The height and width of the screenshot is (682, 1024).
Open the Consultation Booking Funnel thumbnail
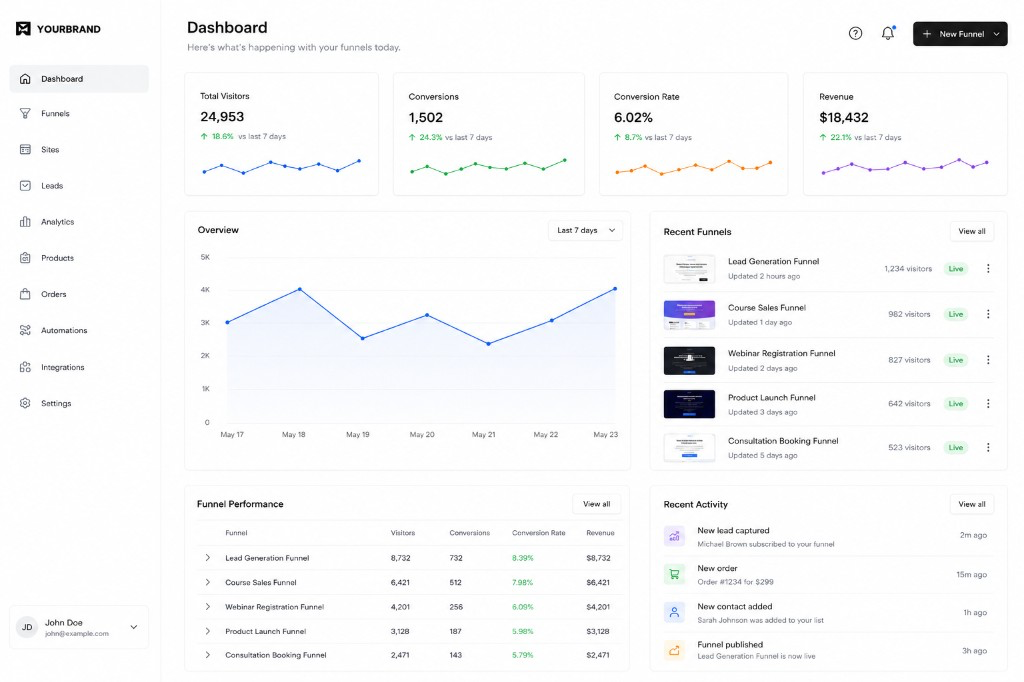point(689,448)
